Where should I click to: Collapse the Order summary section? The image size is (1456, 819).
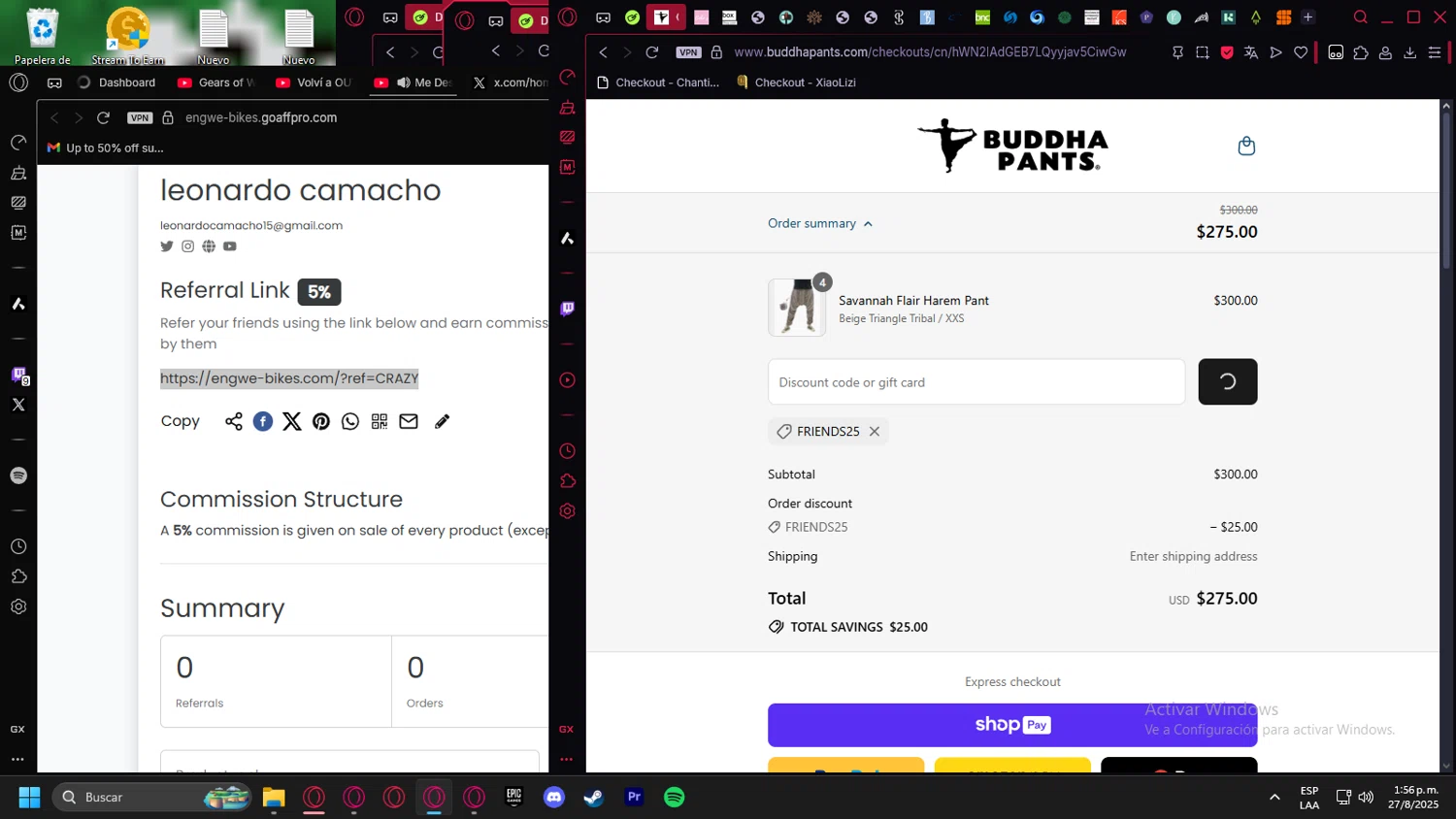pos(820,223)
